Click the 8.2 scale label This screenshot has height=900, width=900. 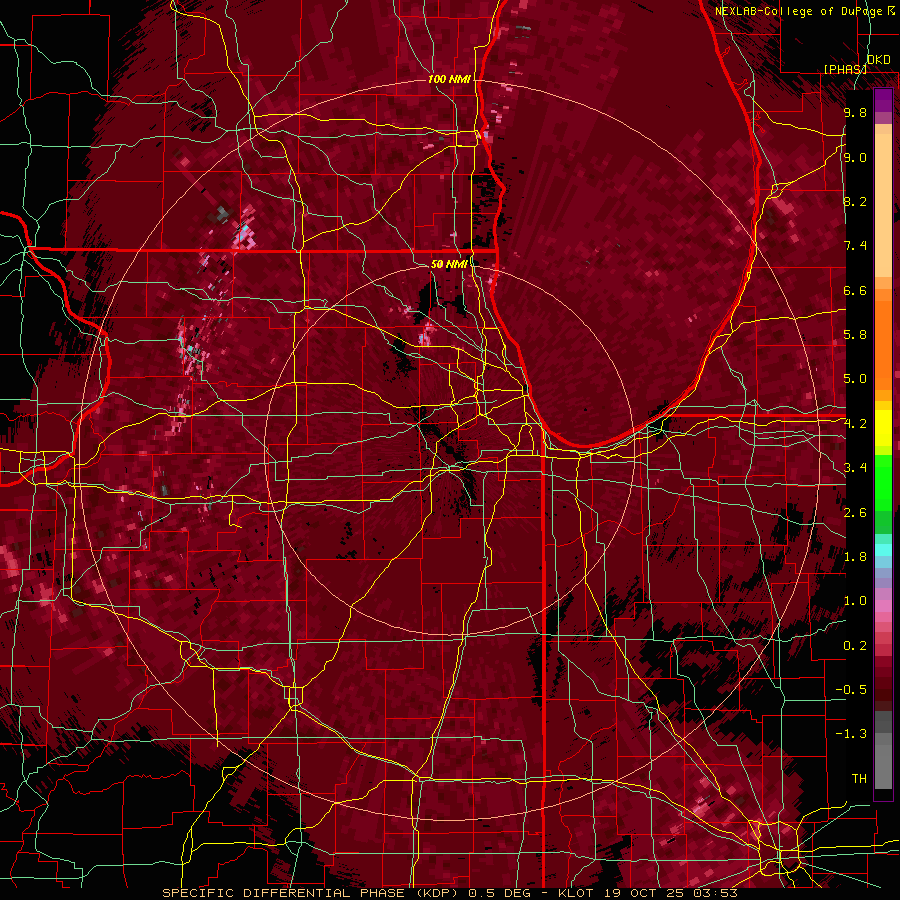(855, 201)
